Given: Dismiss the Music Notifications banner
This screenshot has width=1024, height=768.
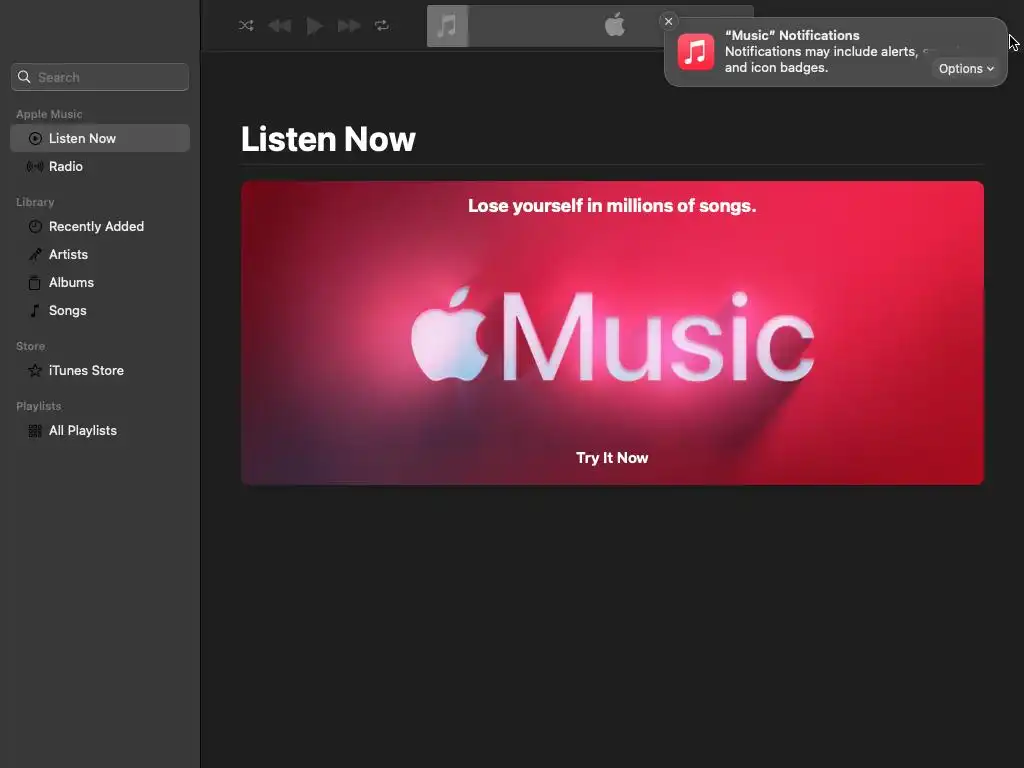Looking at the screenshot, I should [668, 22].
